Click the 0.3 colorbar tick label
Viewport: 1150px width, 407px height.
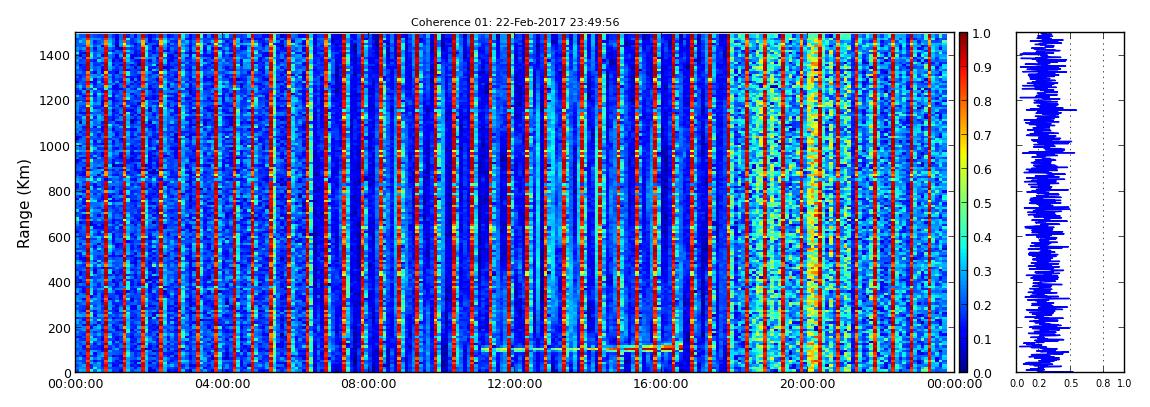(x=984, y=271)
